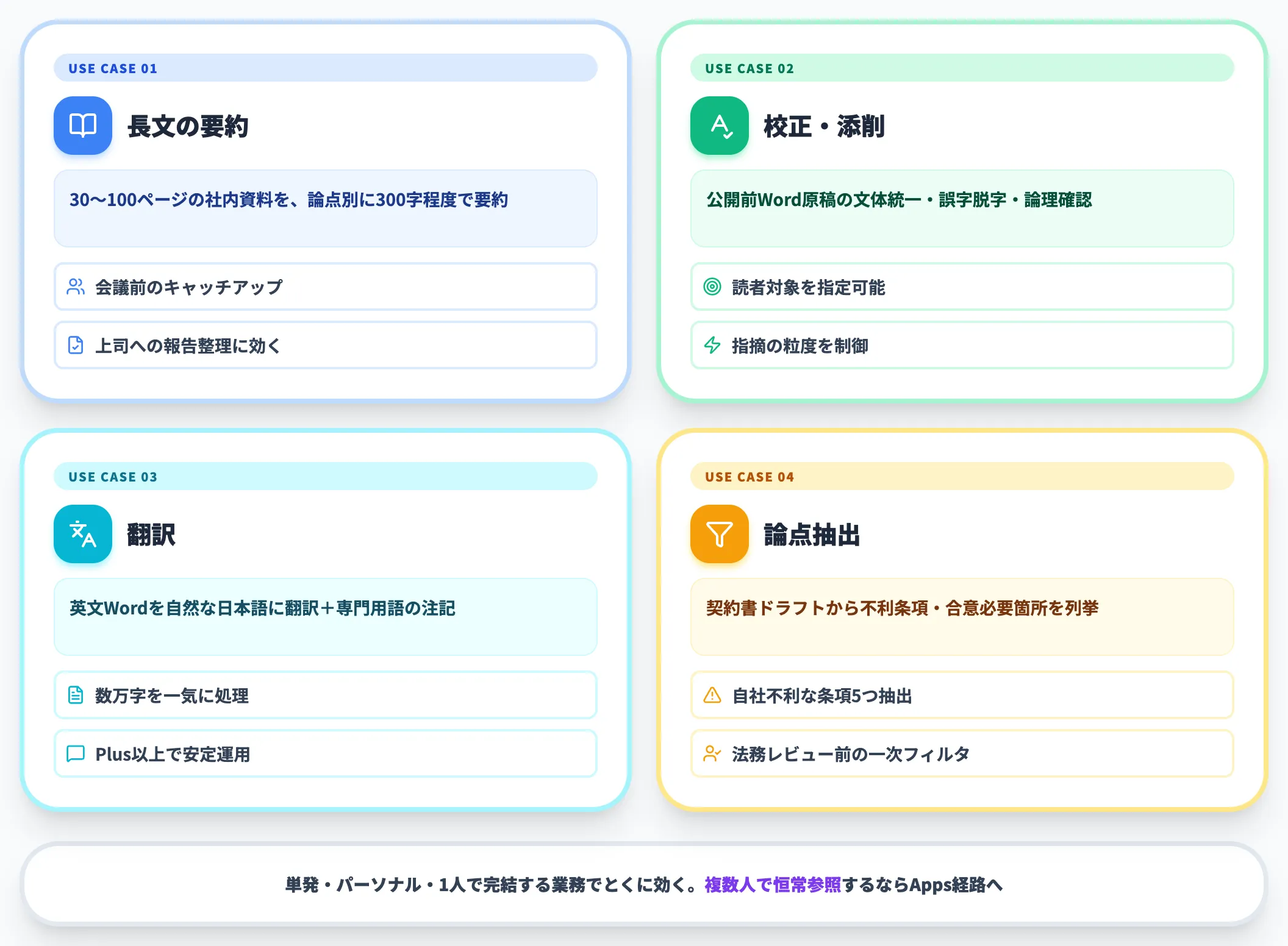Click the 法務レビュー前の一次フィルタ text
Screen dimensions: 1288x946
(x=851, y=754)
